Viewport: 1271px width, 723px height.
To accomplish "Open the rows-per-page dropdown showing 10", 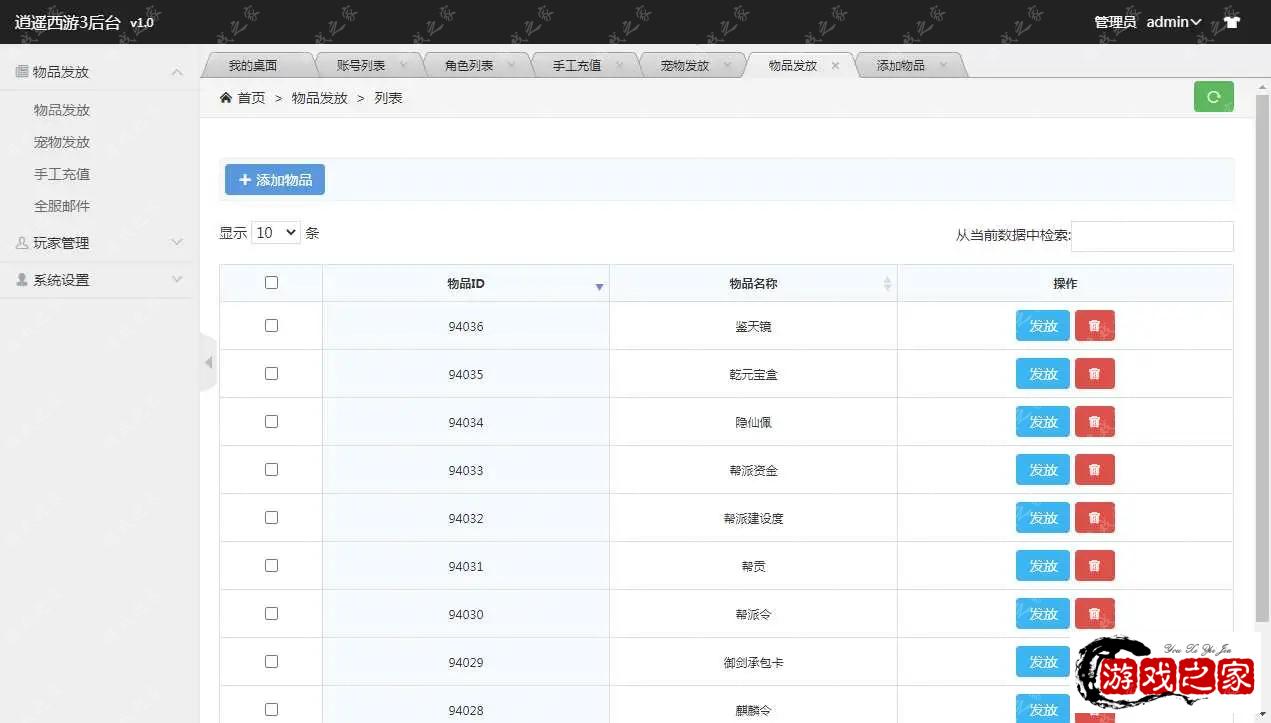I will [x=275, y=233].
